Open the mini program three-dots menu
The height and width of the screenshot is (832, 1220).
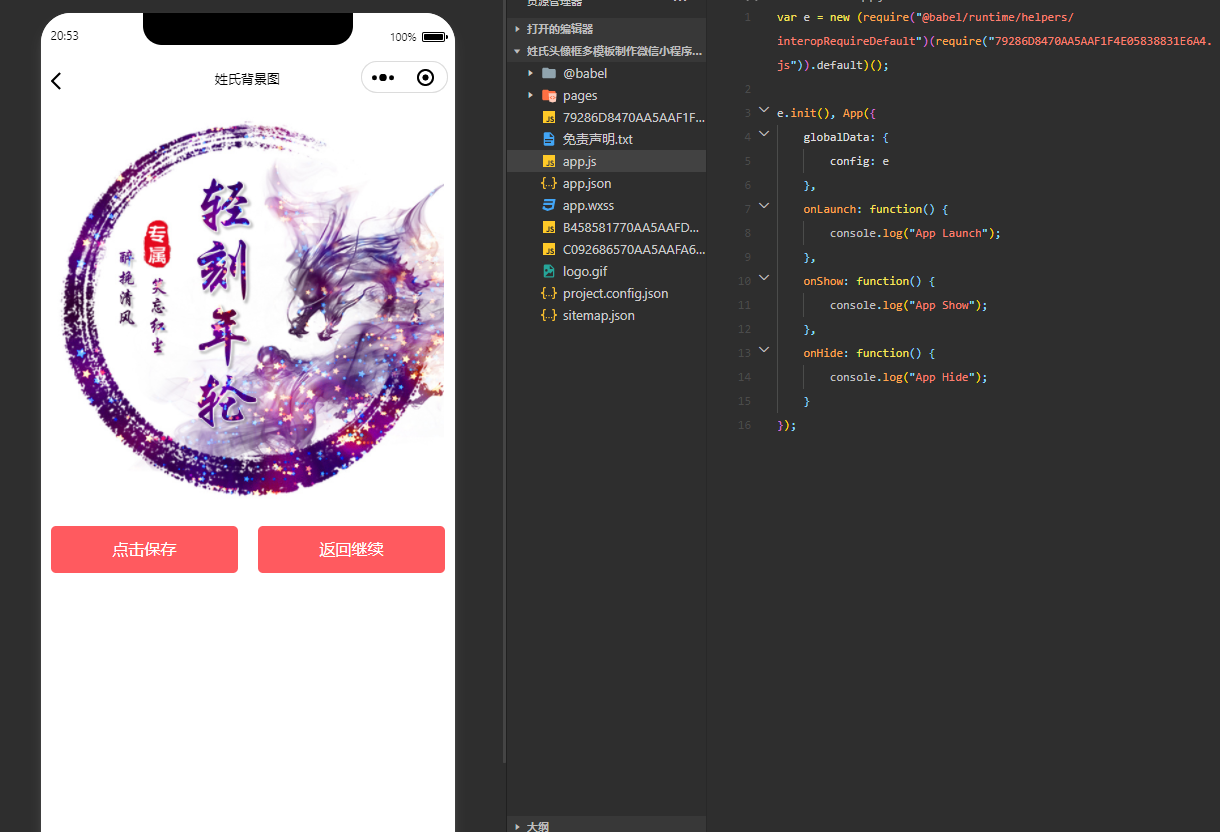[x=383, y=78]
